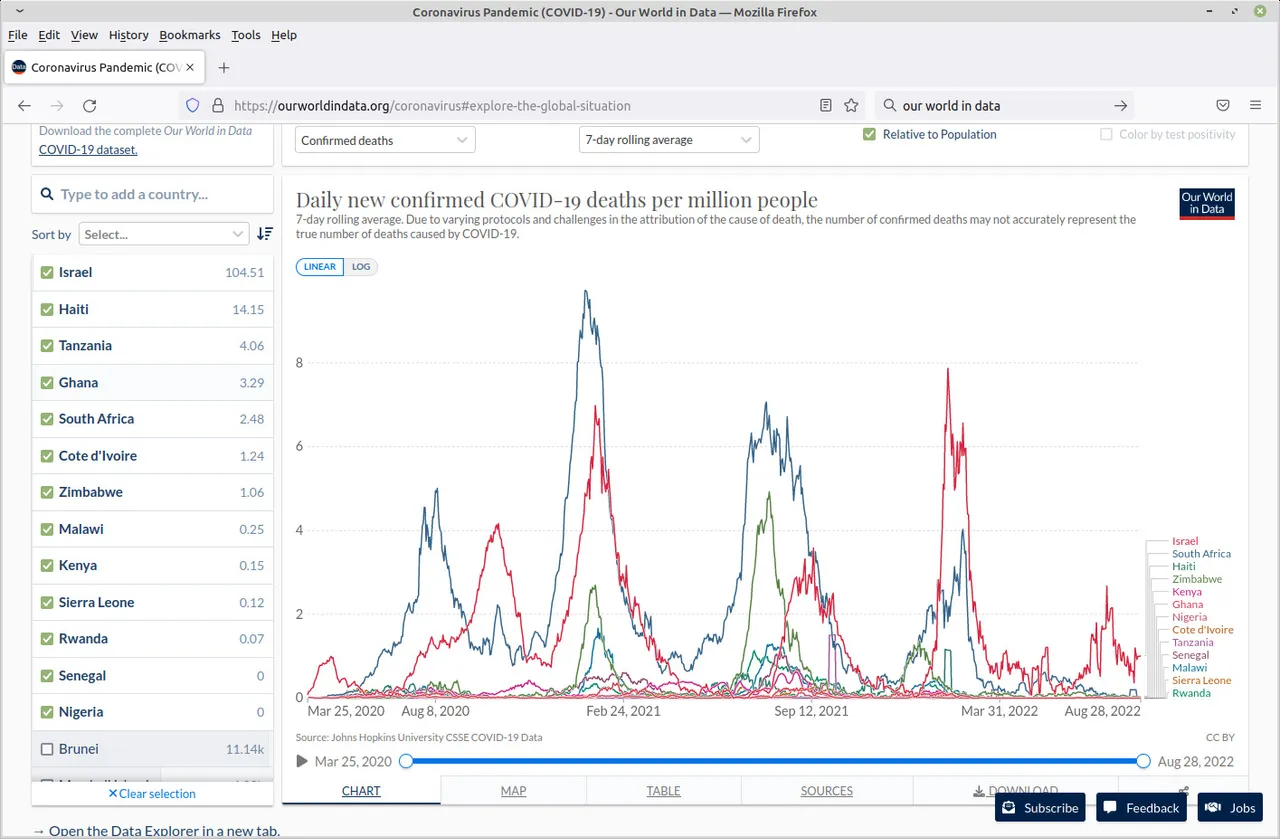Focus the Type to add a country field
This screenshot has height=839, width=1280.
pos(152,194)
